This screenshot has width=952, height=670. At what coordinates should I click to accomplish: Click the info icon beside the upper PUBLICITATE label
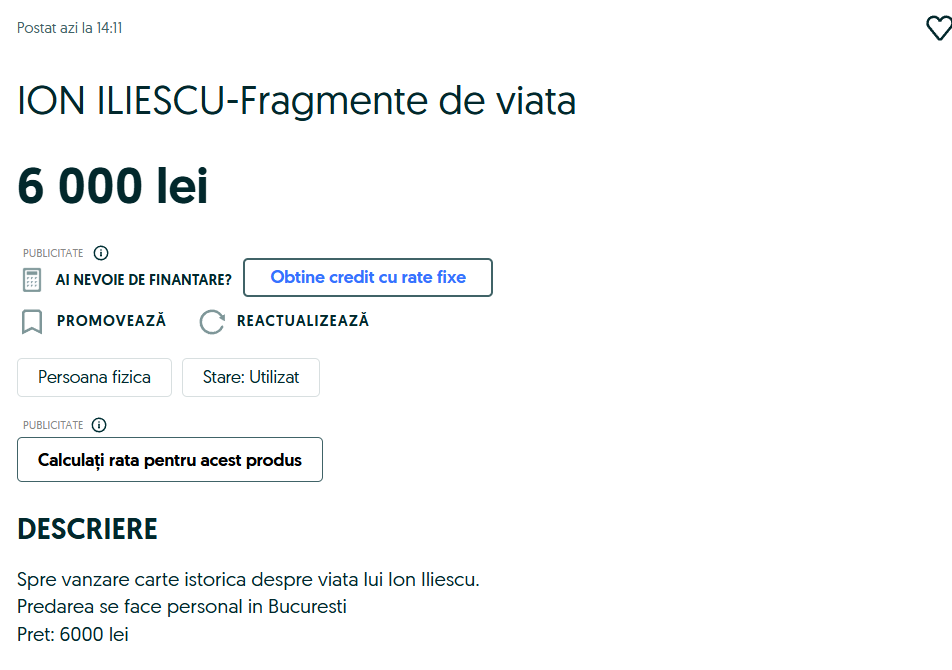pyautogui.click(x=101, y=253)
